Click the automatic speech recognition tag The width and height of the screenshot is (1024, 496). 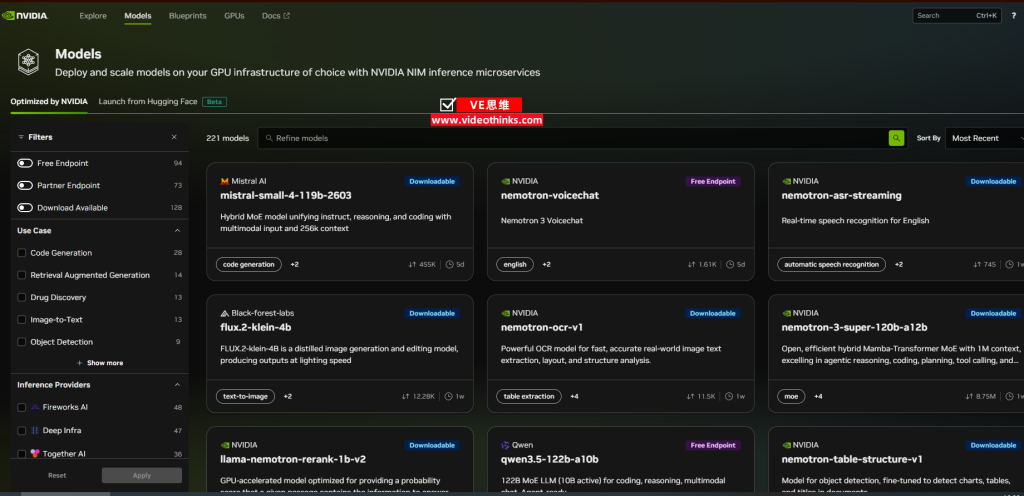point(831,264)
